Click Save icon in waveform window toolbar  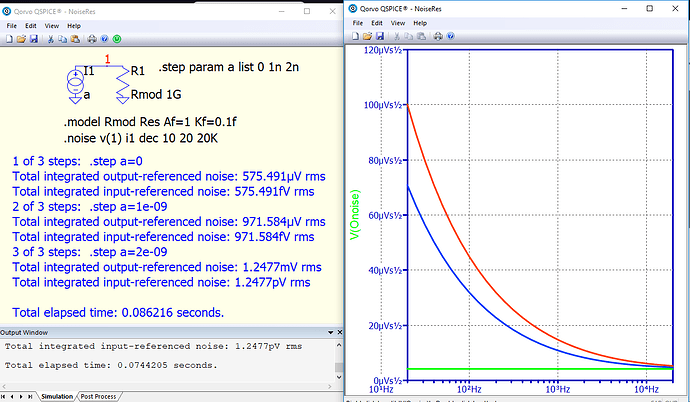pyautogui.click(x=378, y=38)
